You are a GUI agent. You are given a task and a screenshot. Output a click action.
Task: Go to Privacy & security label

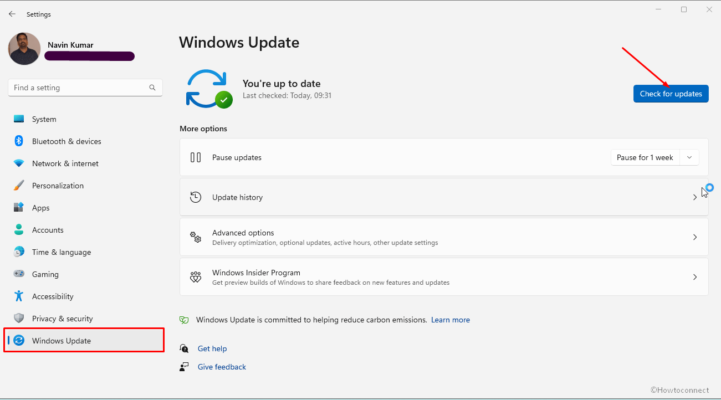[62, 319]
